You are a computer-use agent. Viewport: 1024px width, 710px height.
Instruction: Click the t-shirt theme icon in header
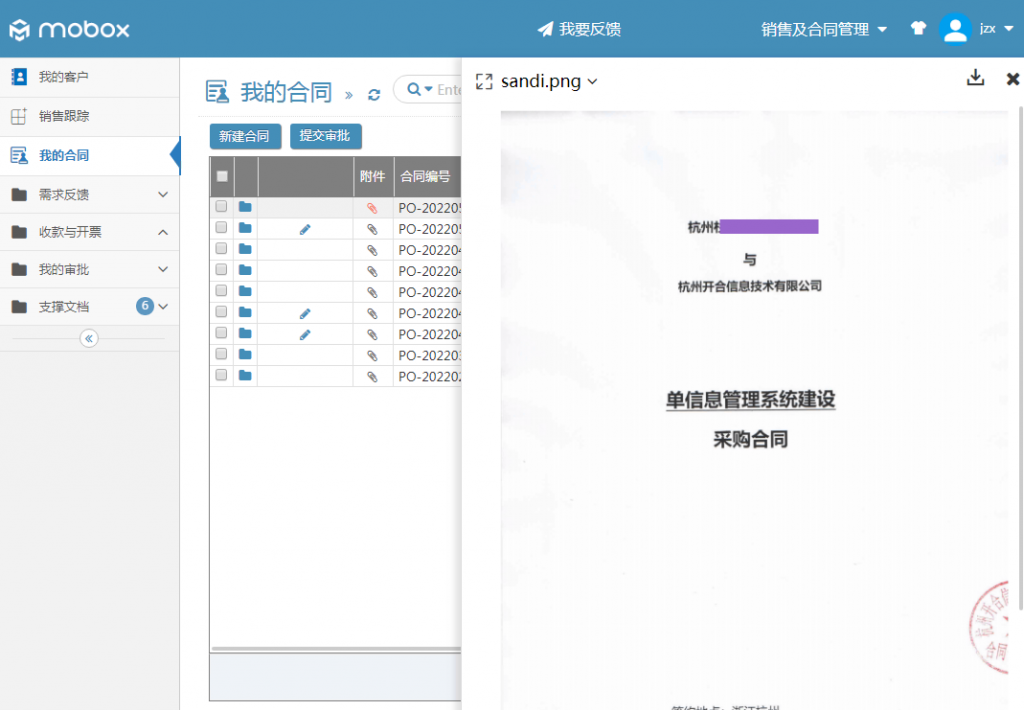point(918,29)
